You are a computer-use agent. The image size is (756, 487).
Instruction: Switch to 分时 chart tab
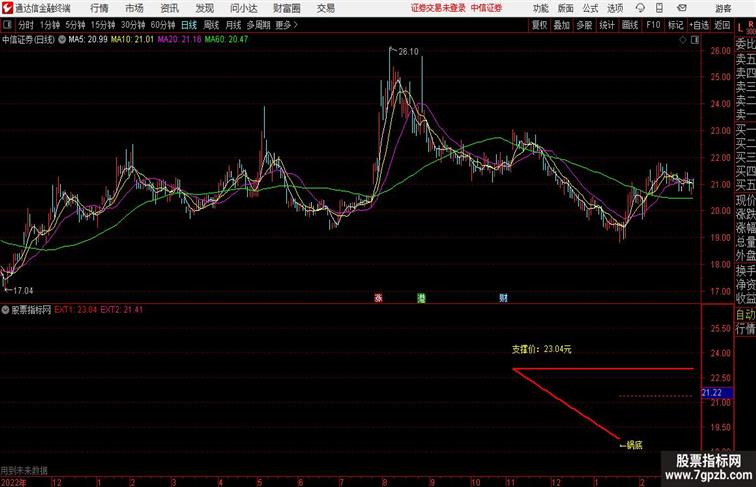pyautogui.click(x=26, y=25)
